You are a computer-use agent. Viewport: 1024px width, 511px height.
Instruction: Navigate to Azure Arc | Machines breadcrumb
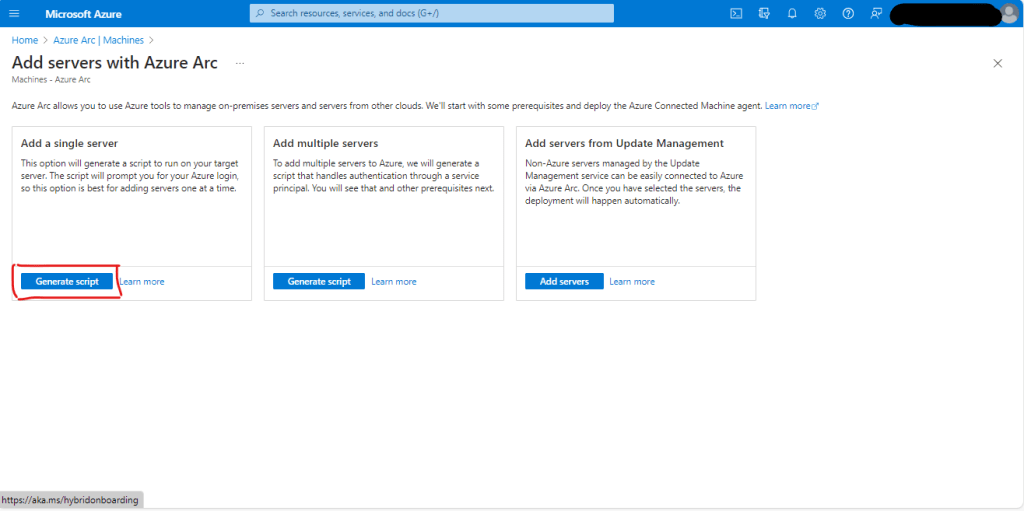[98, 40]
